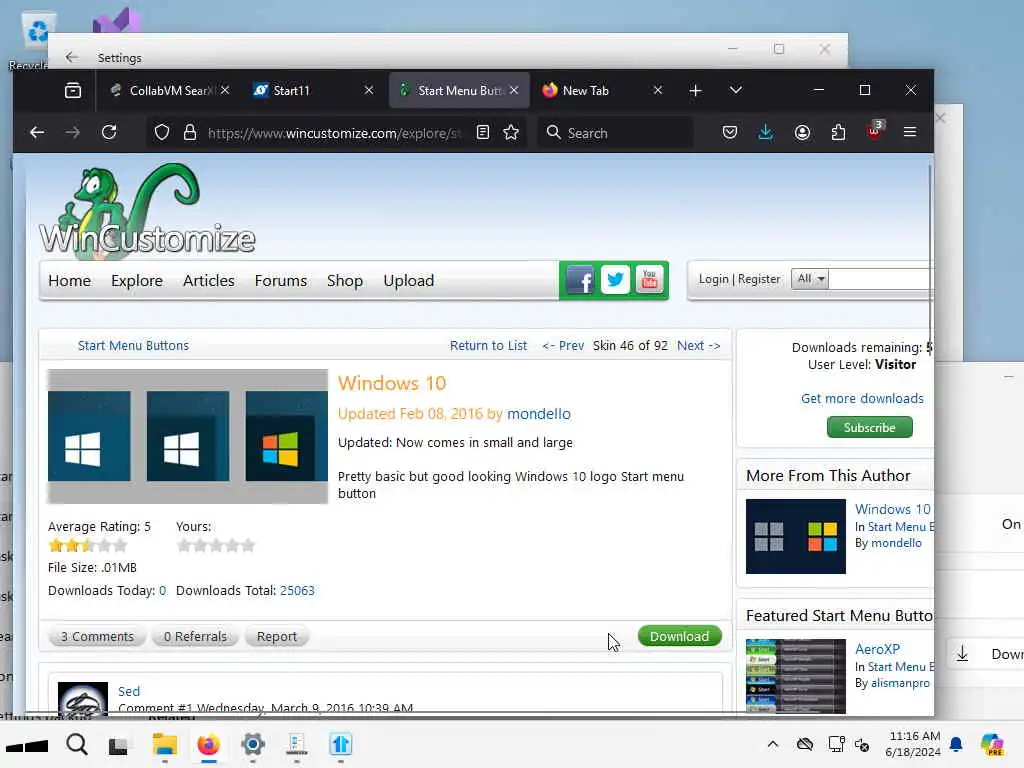
Task: Open author mondello profile link
Action: [x=539, y=414]
